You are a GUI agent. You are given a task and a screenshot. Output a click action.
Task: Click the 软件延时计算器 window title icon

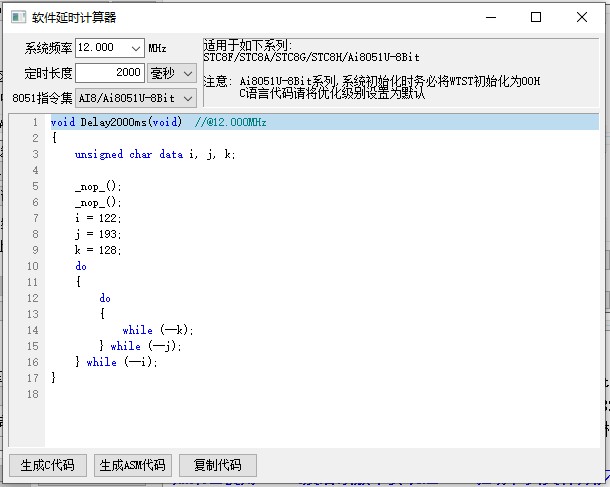point(19,17)
